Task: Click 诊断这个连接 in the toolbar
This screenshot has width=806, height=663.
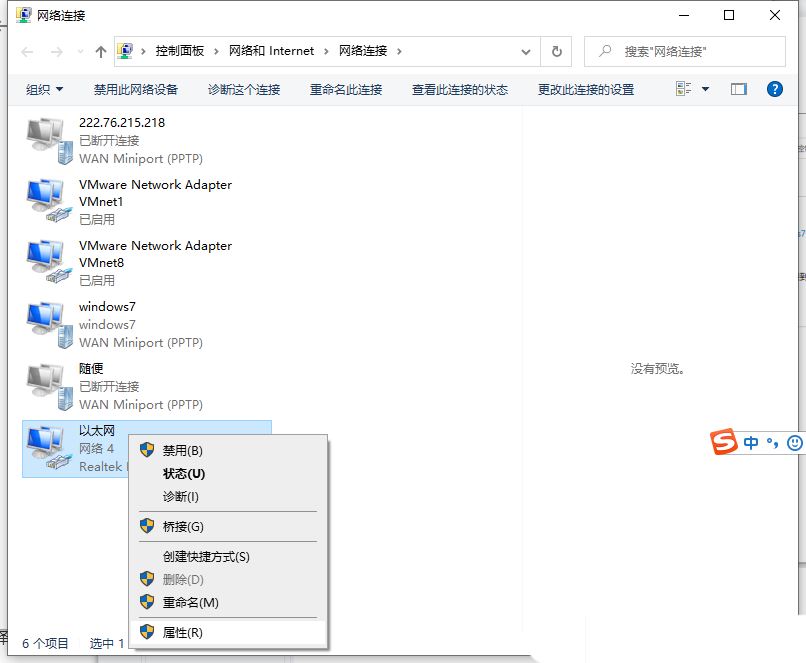Action: tap(243, 89)
